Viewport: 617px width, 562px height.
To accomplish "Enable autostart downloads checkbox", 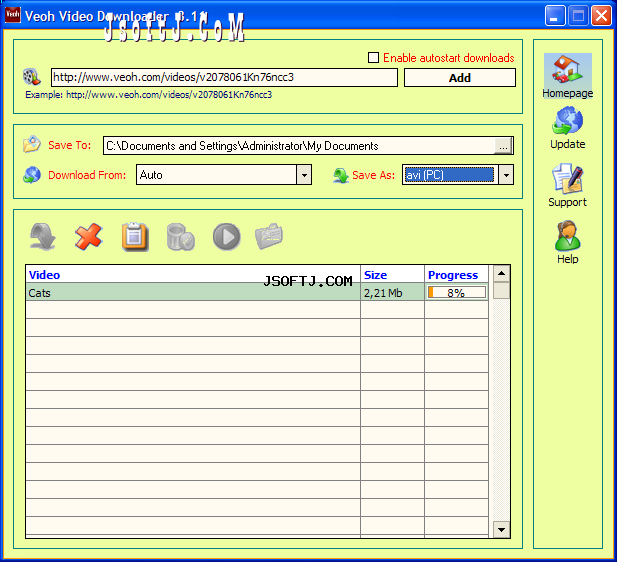I will point(373,57).
